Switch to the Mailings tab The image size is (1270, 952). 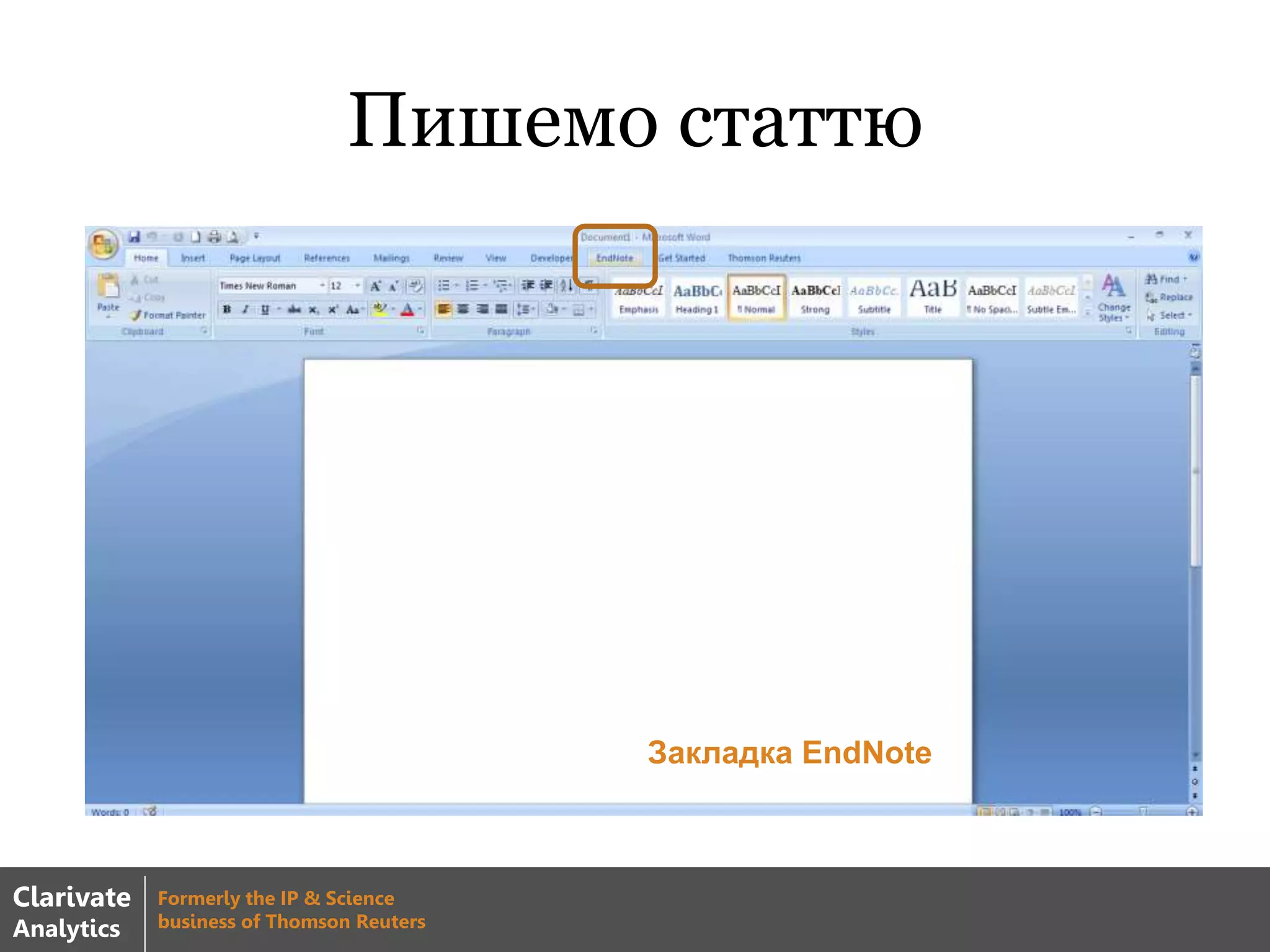(391, 258)
